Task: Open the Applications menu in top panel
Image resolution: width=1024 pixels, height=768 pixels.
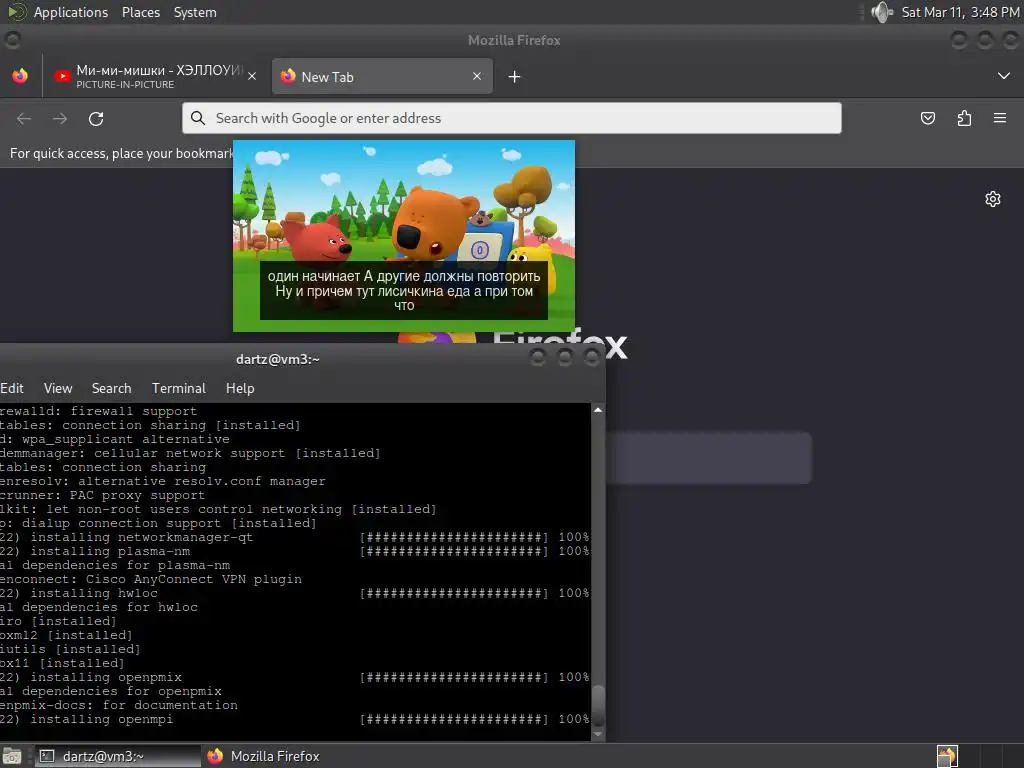Action: [71, 12]
